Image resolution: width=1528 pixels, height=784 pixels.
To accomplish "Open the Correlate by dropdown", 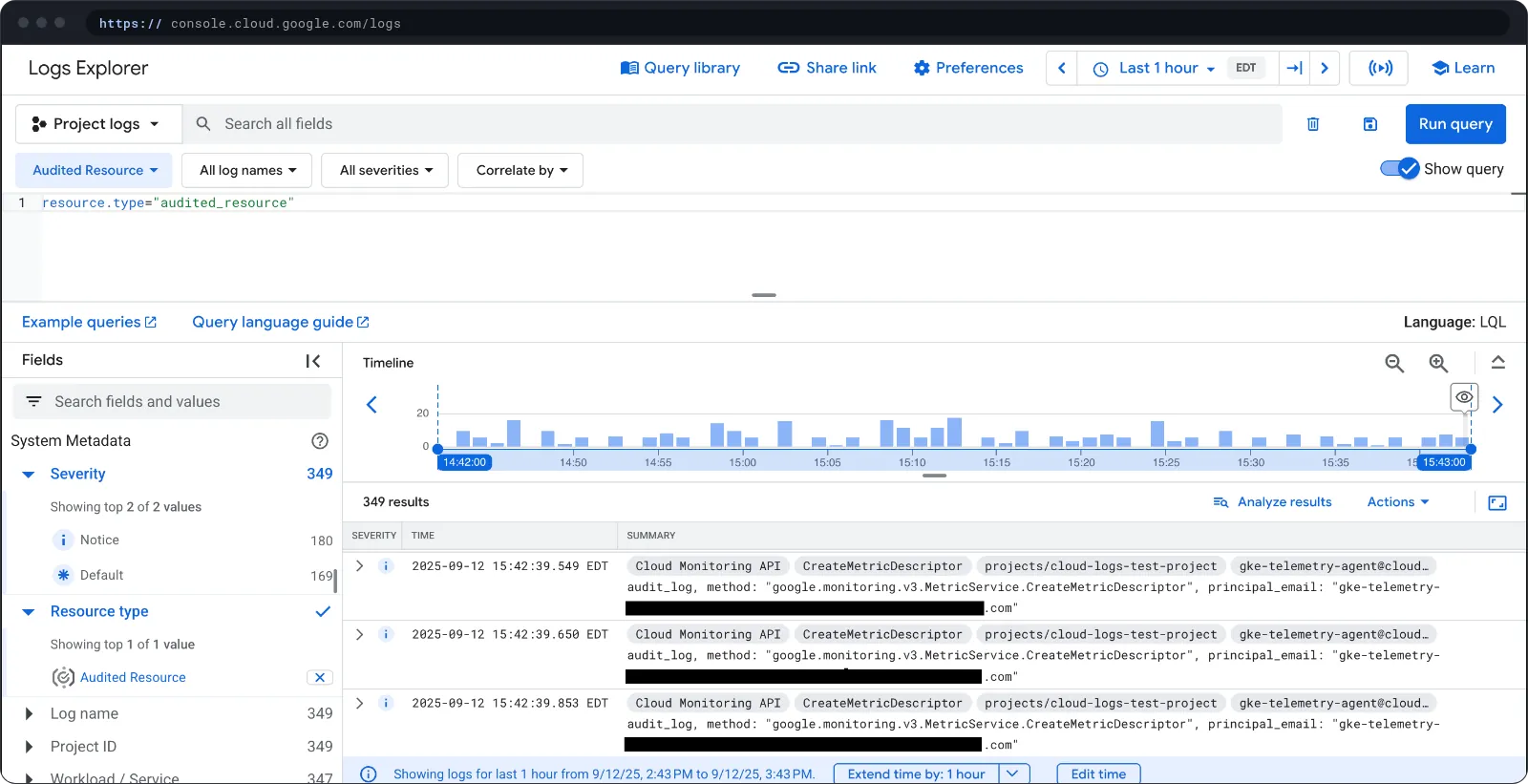I will pyautogui.click(x=521, y=170).
